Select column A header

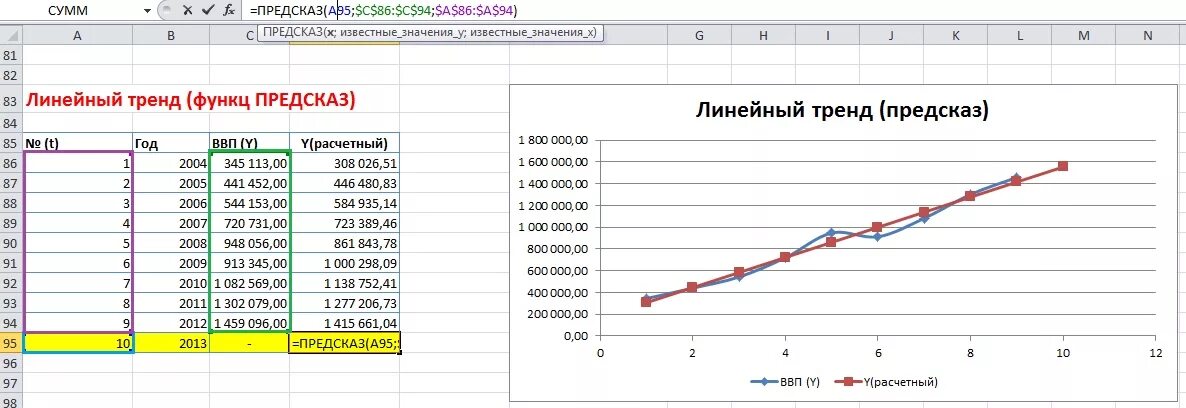click(x=77, y=36)
